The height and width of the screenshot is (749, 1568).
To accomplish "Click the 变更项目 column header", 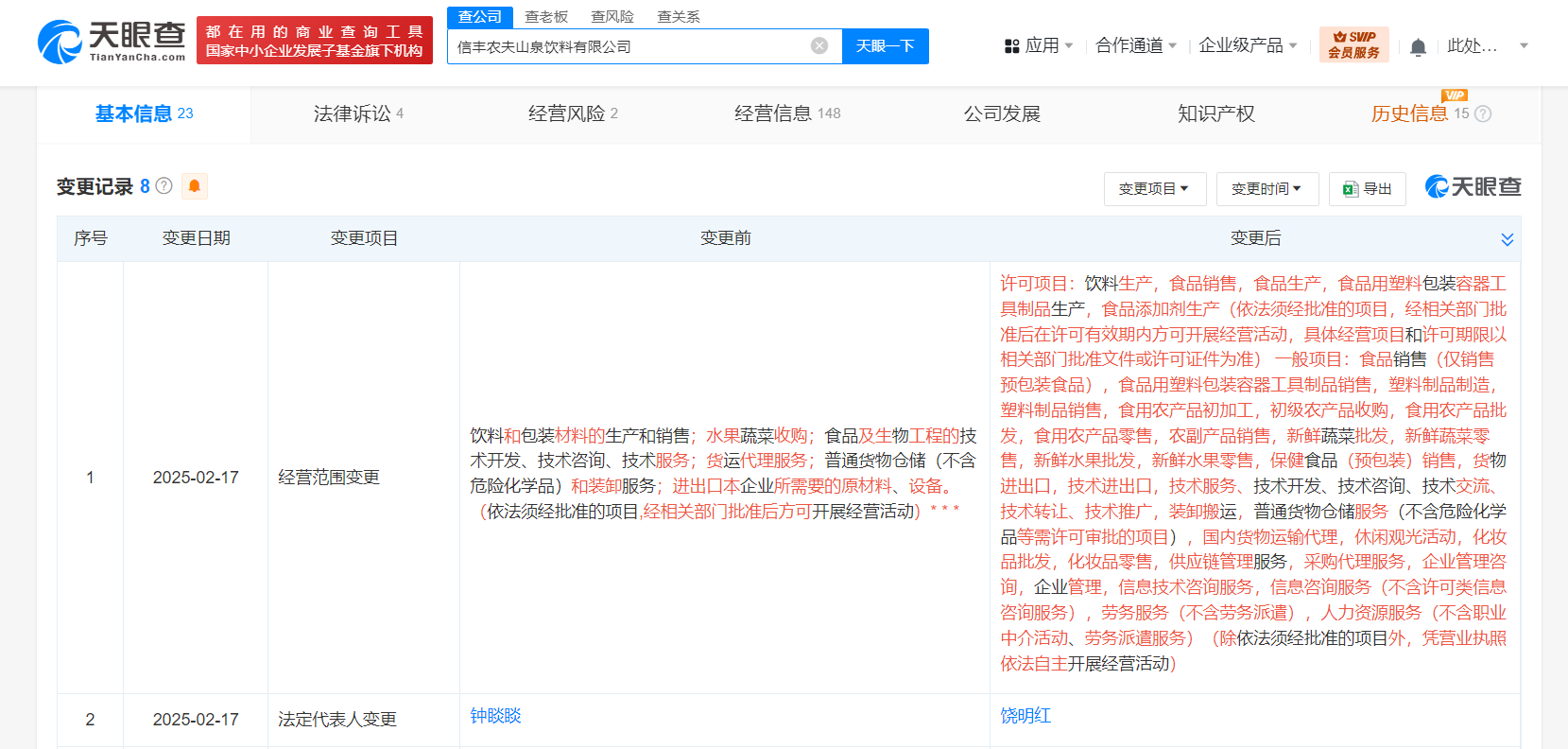I will tap(364, 238).
